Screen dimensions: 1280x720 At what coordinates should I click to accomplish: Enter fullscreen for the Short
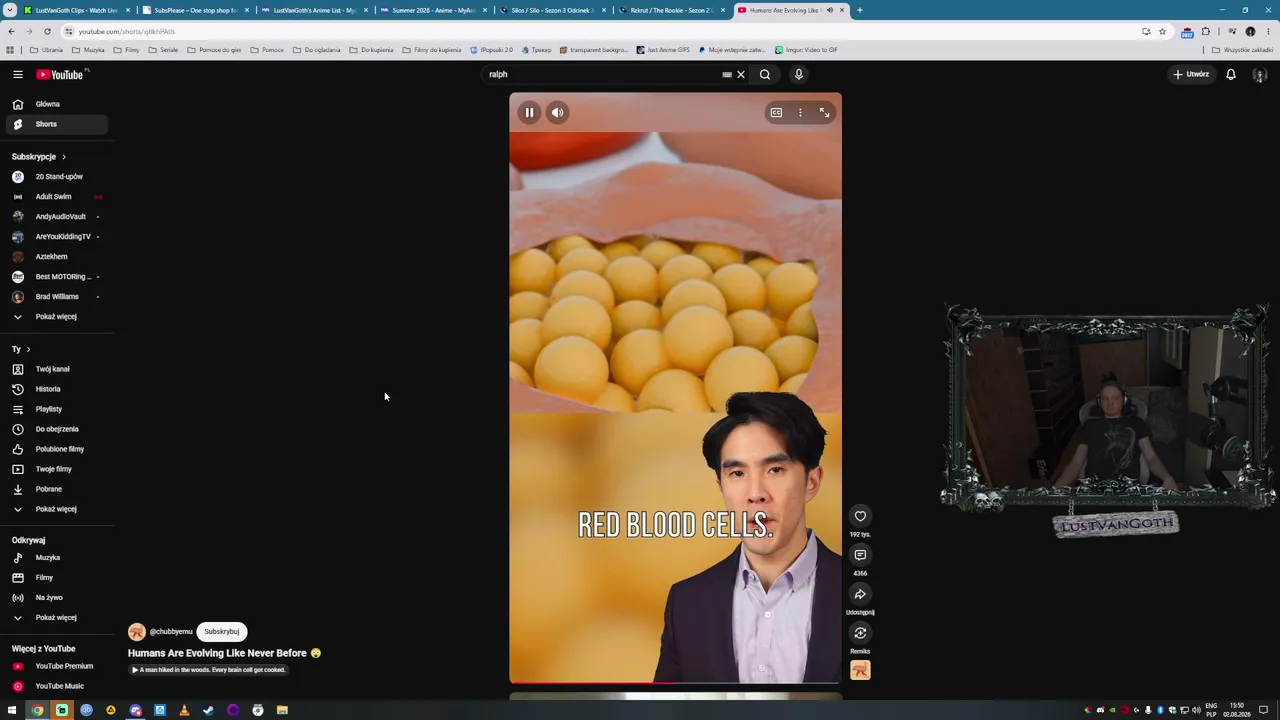(x=824, y=113)
